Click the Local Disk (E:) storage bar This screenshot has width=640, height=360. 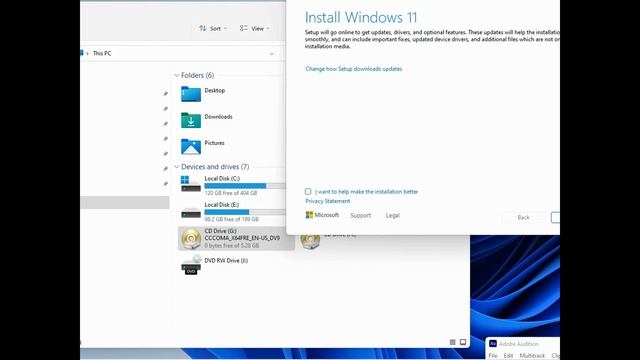tap(245, 212)
